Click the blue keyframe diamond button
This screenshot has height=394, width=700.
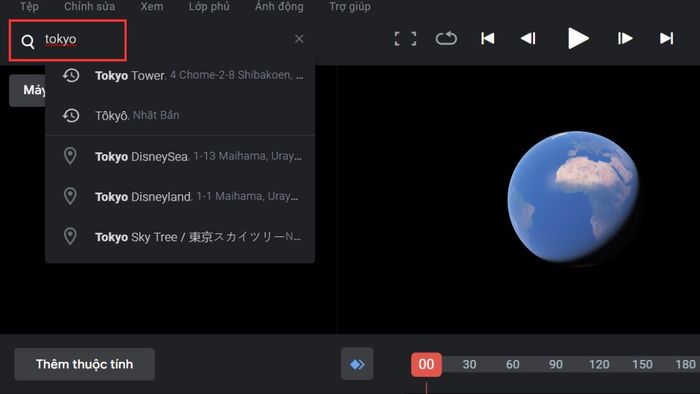[357, 364]
